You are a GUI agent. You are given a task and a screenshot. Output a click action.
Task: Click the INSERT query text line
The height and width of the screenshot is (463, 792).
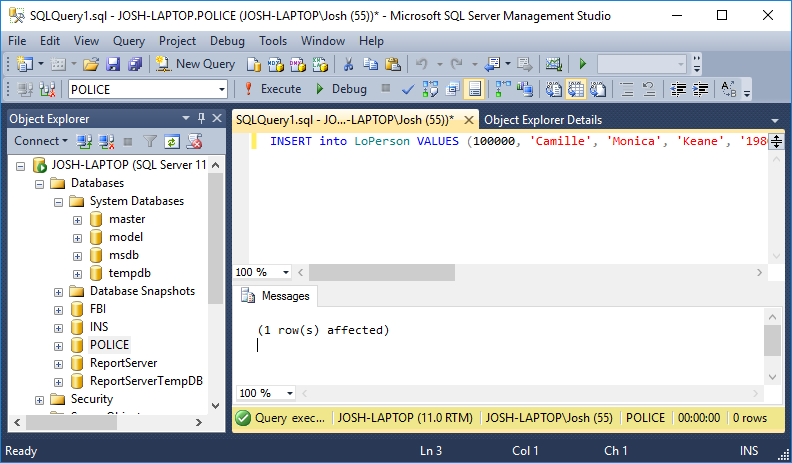point(519,141)
